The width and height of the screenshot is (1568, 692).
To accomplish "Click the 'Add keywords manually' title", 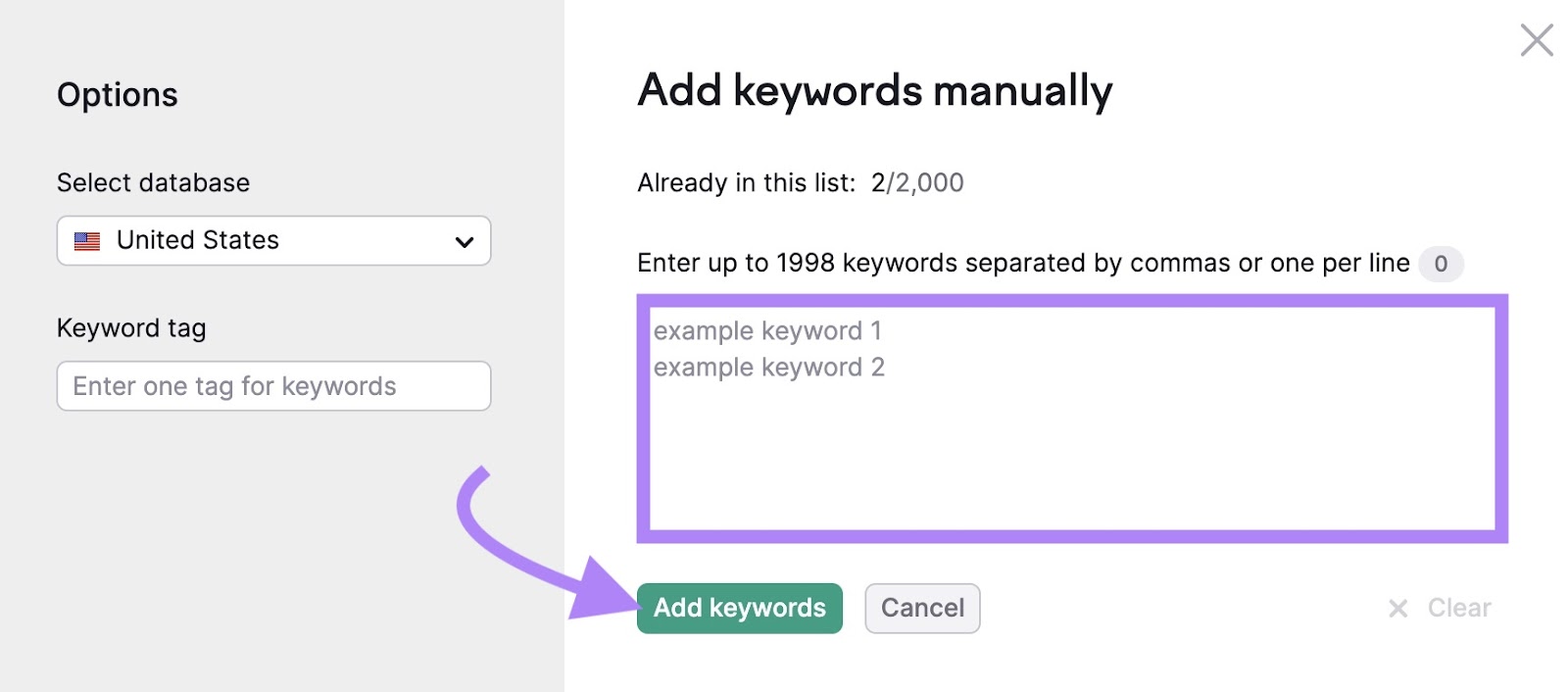I will point(875,91).
